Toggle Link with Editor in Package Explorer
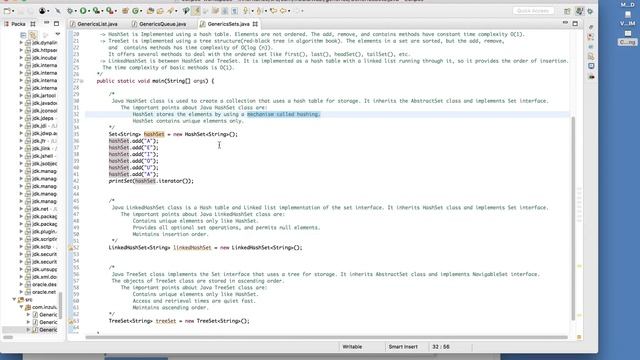This screenshot has width=640, height=360. point(33,35)
